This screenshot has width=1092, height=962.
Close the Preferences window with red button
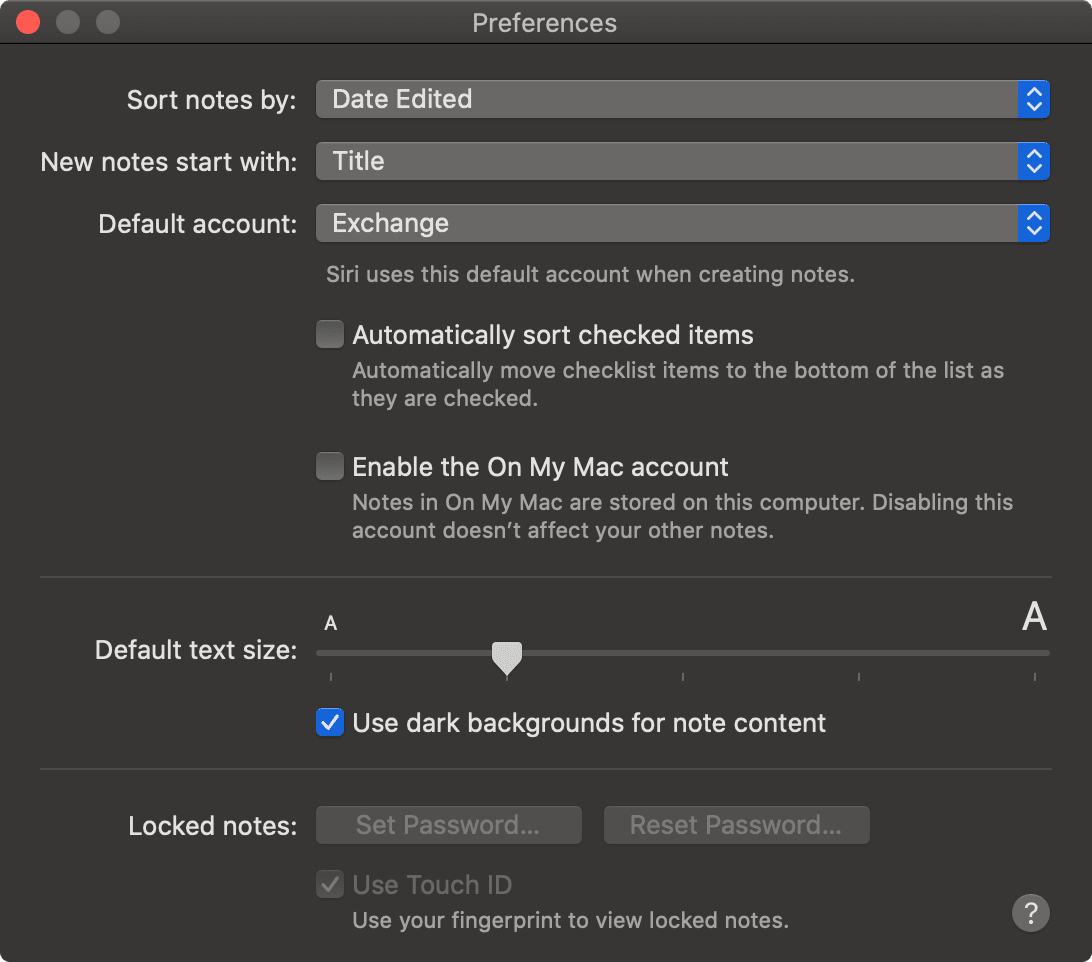pyautogui.click(x=28, y=22)
